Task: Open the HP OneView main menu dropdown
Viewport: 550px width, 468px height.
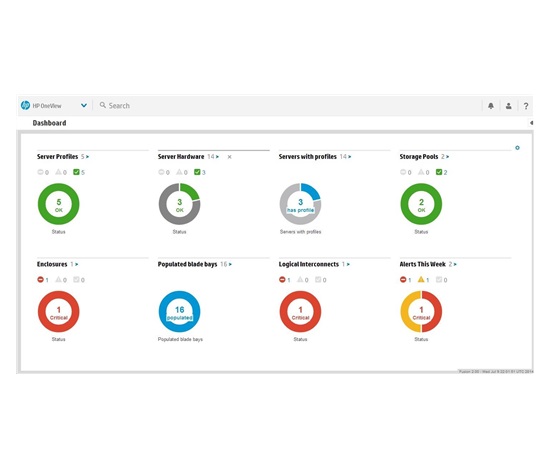Action: click(84, 105)
